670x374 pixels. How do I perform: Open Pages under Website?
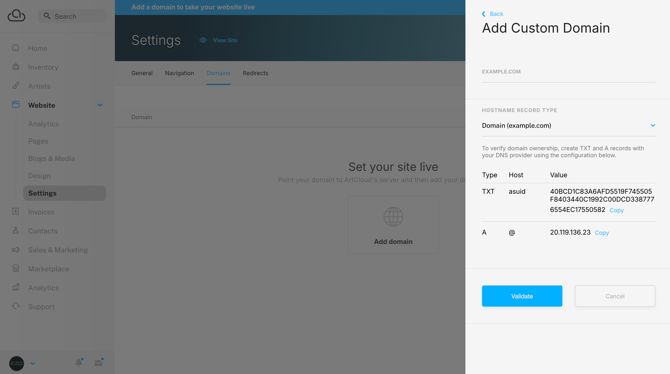tap(38, 141)
